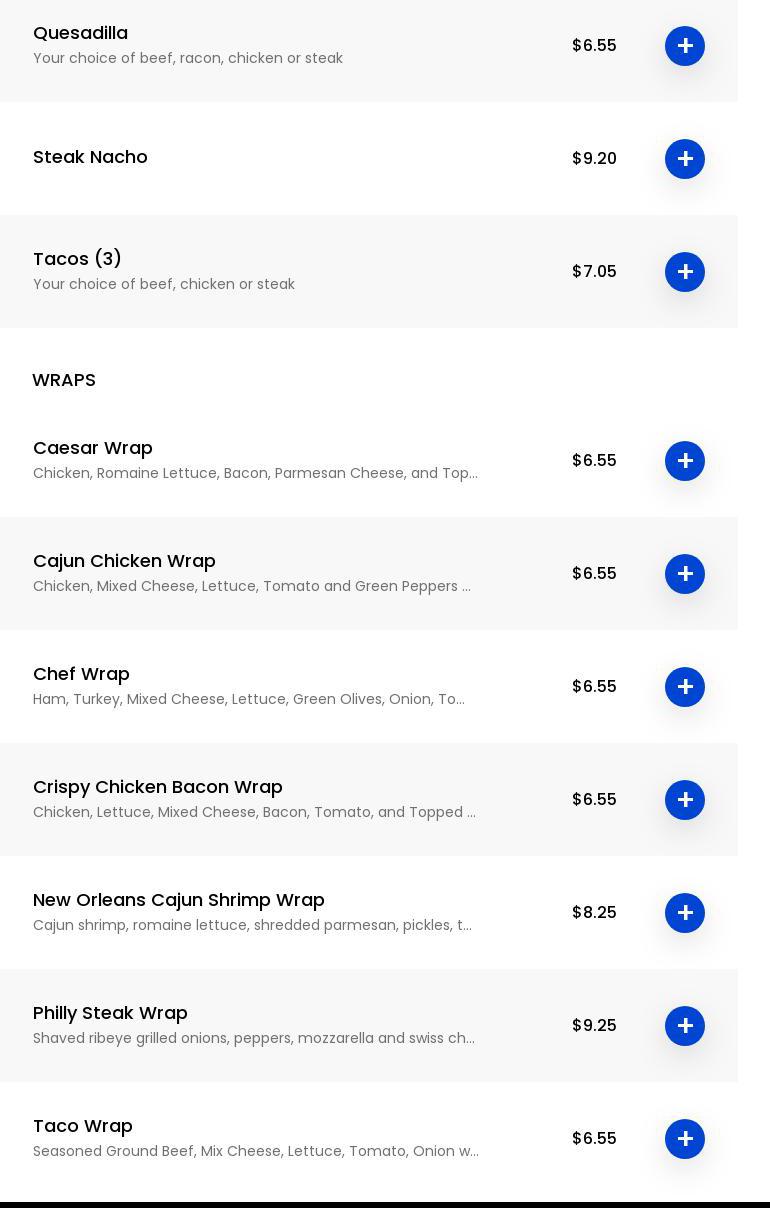Tap the plus icon for Taco Wrap
Image resolution: width=770 pixels, height=1208 pixels.
click(x=685, y=1139)
